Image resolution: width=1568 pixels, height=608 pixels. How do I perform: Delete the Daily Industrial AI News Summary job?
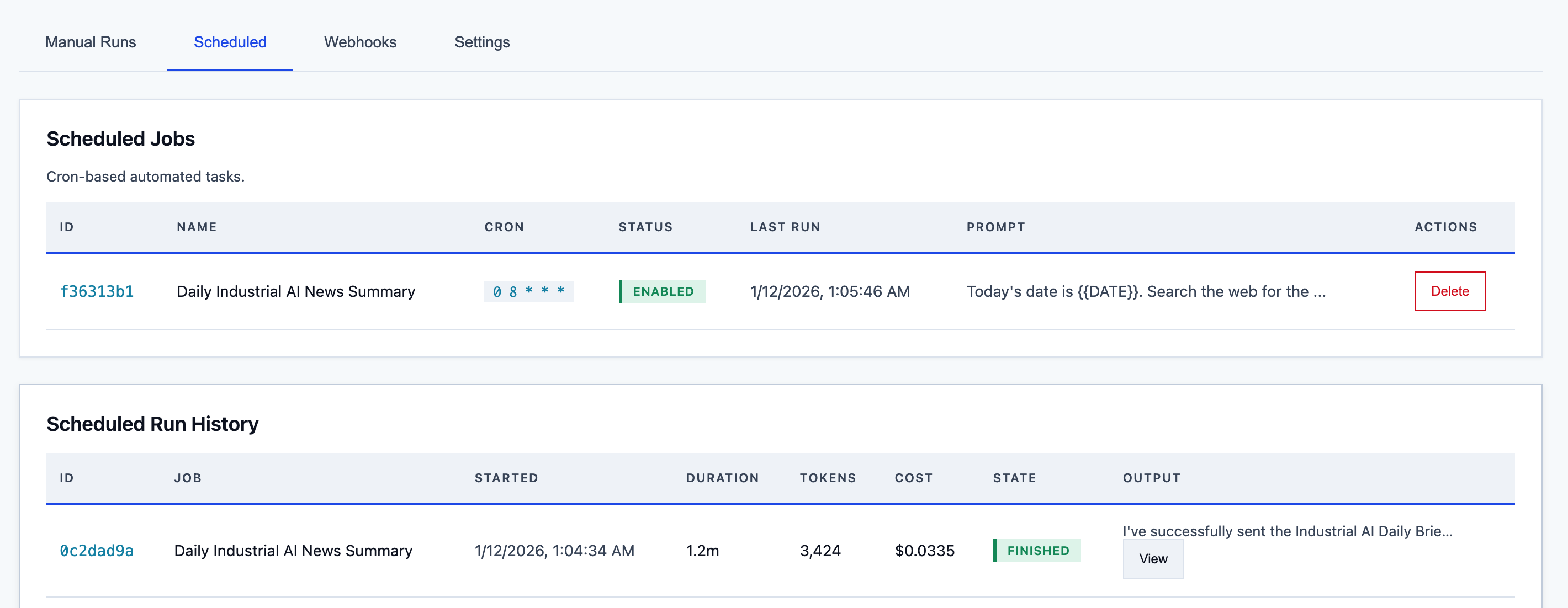point(1450,291)
